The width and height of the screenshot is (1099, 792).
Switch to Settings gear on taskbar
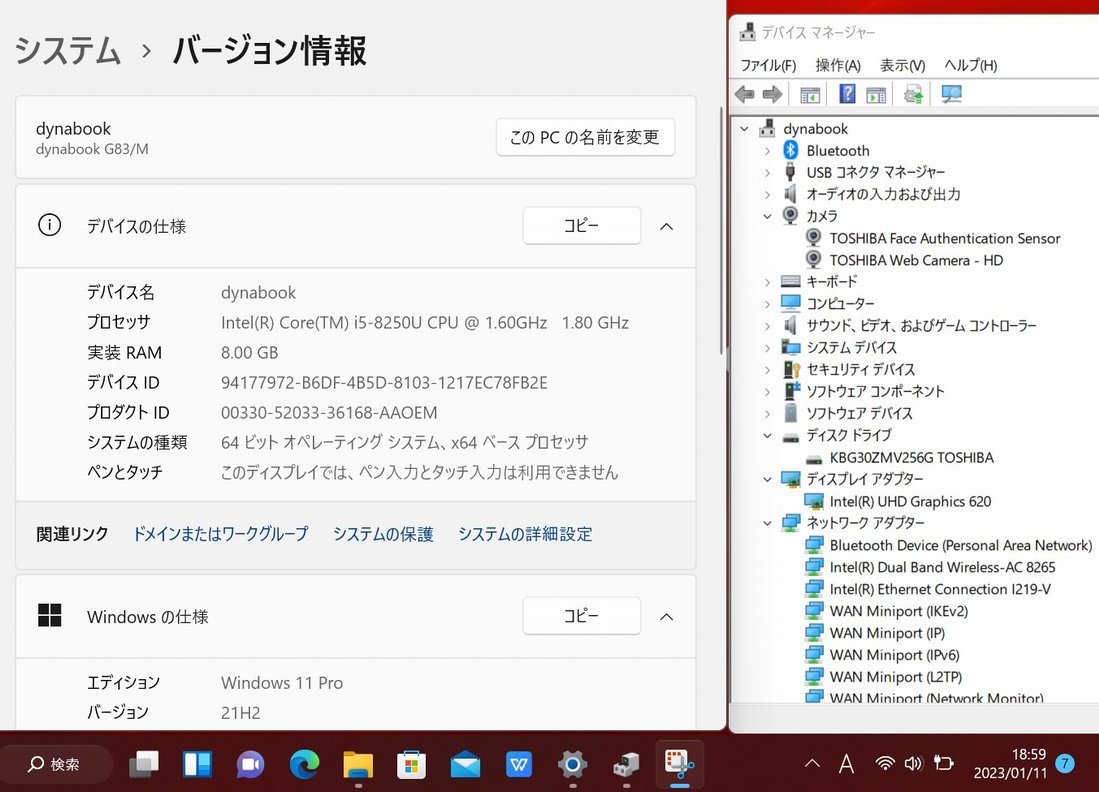[572, 764]
